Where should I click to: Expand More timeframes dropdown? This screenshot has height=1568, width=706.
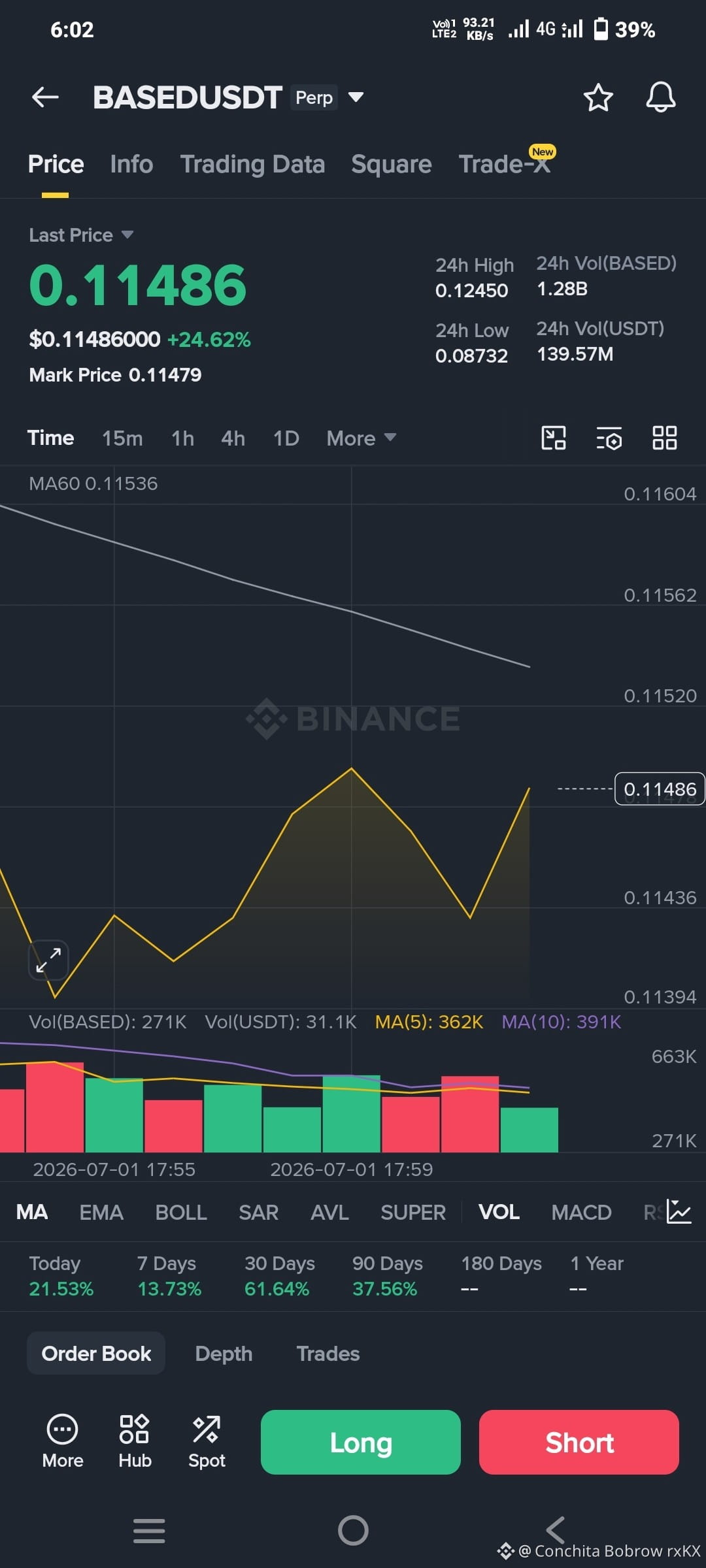click(361, 438)
